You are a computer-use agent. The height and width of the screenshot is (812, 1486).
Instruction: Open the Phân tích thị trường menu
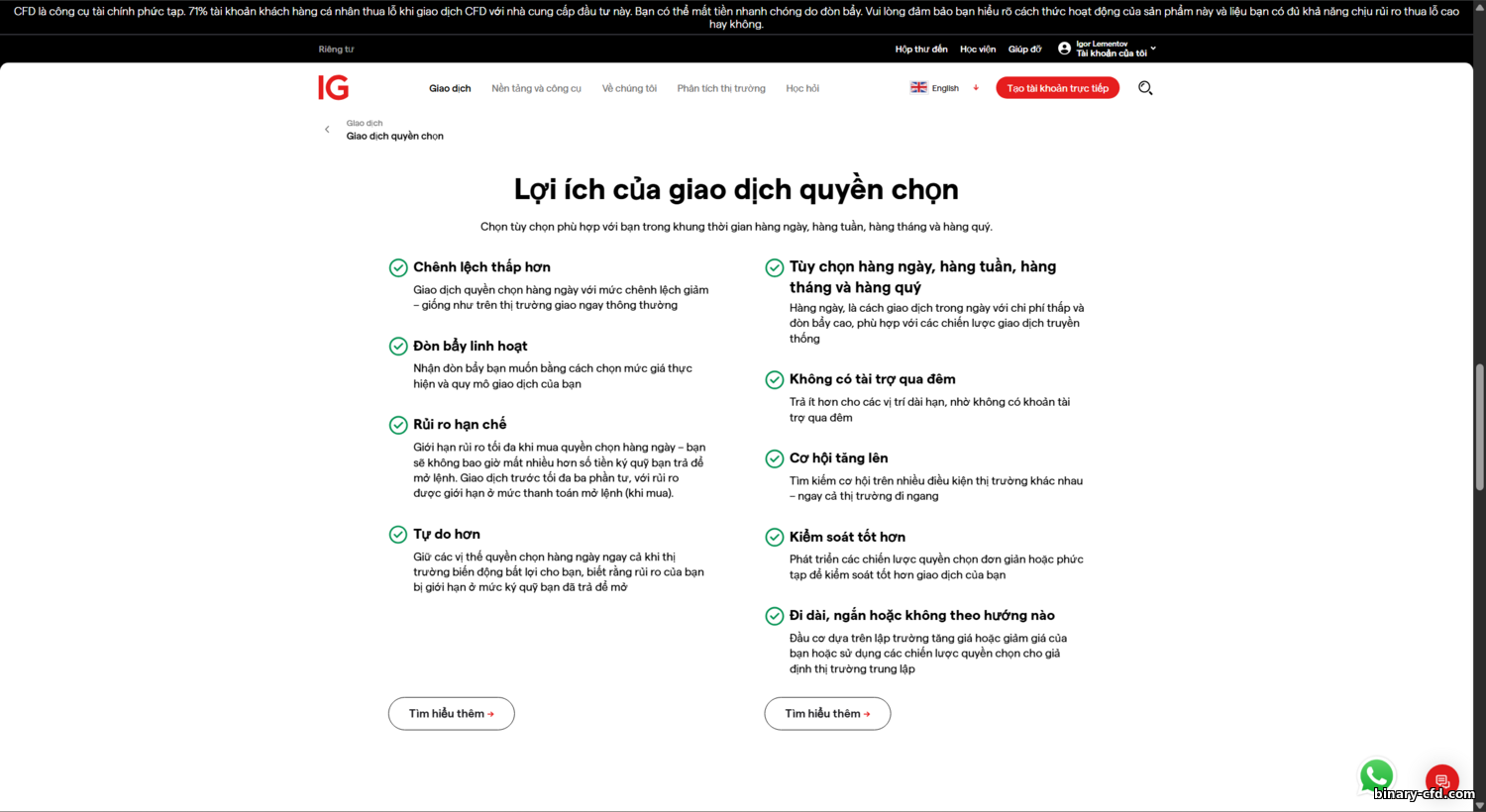(x=721, y=88)
